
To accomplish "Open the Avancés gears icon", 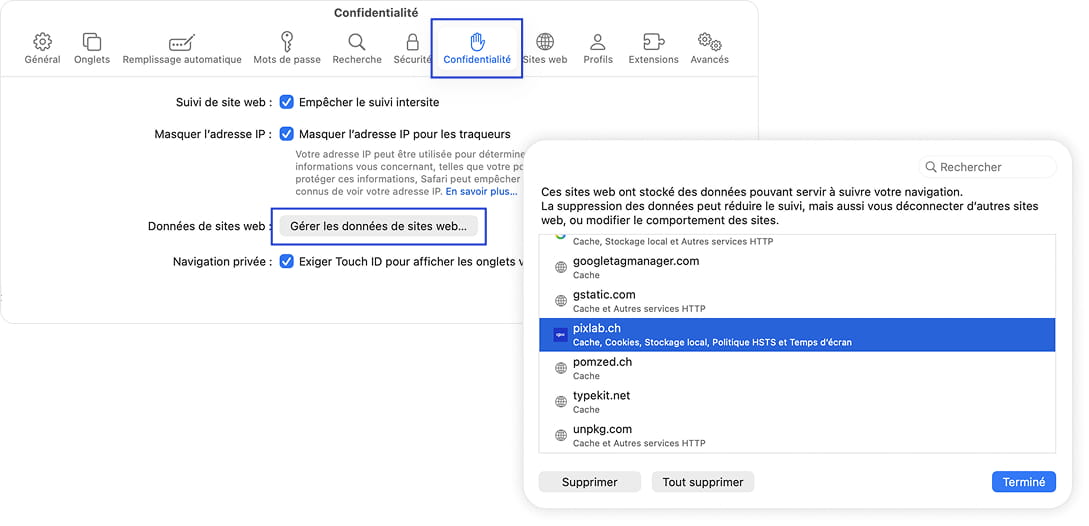I will click(x=710, y=42).
